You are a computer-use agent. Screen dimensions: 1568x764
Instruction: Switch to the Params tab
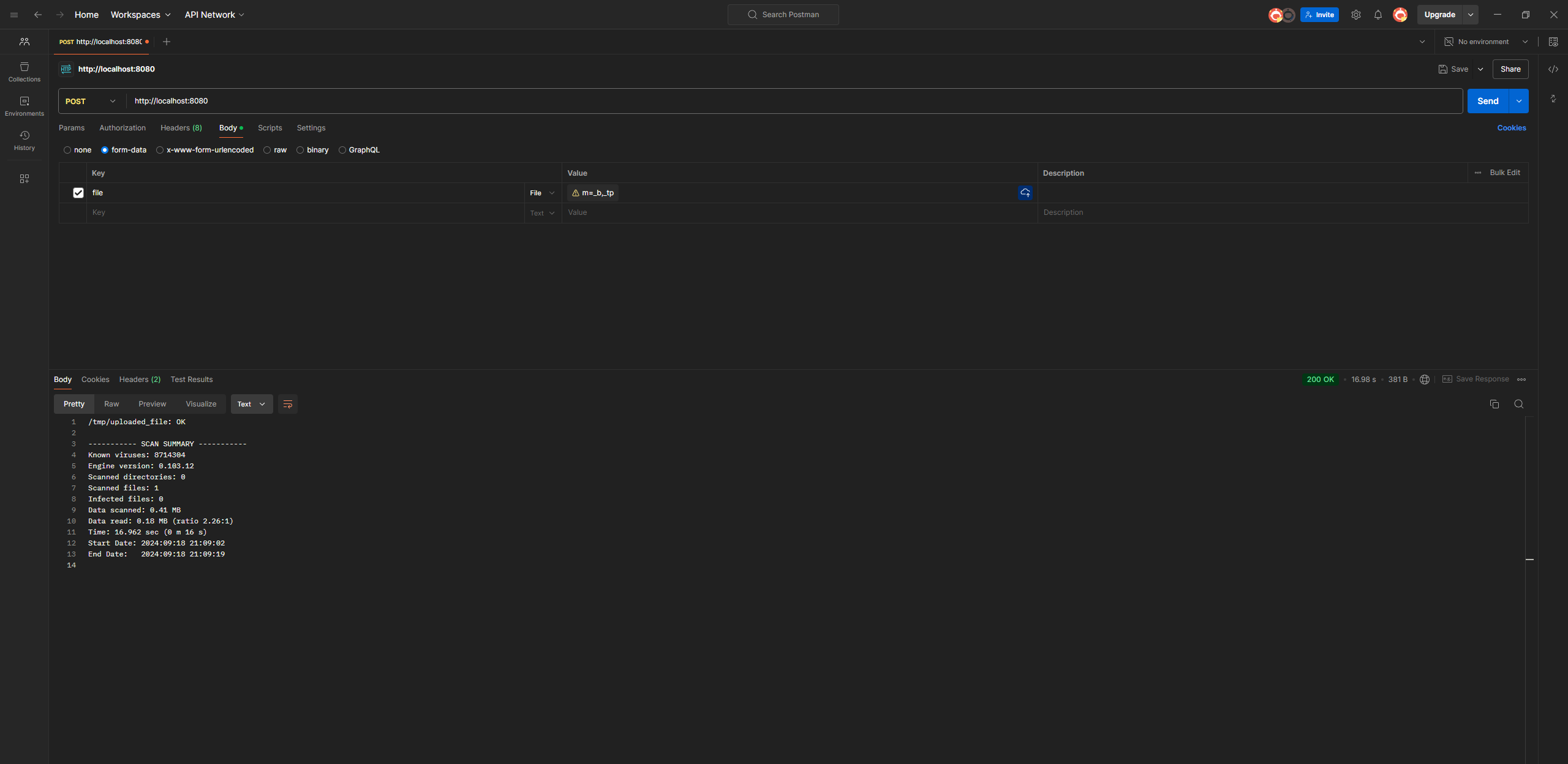tap(72, 128)
